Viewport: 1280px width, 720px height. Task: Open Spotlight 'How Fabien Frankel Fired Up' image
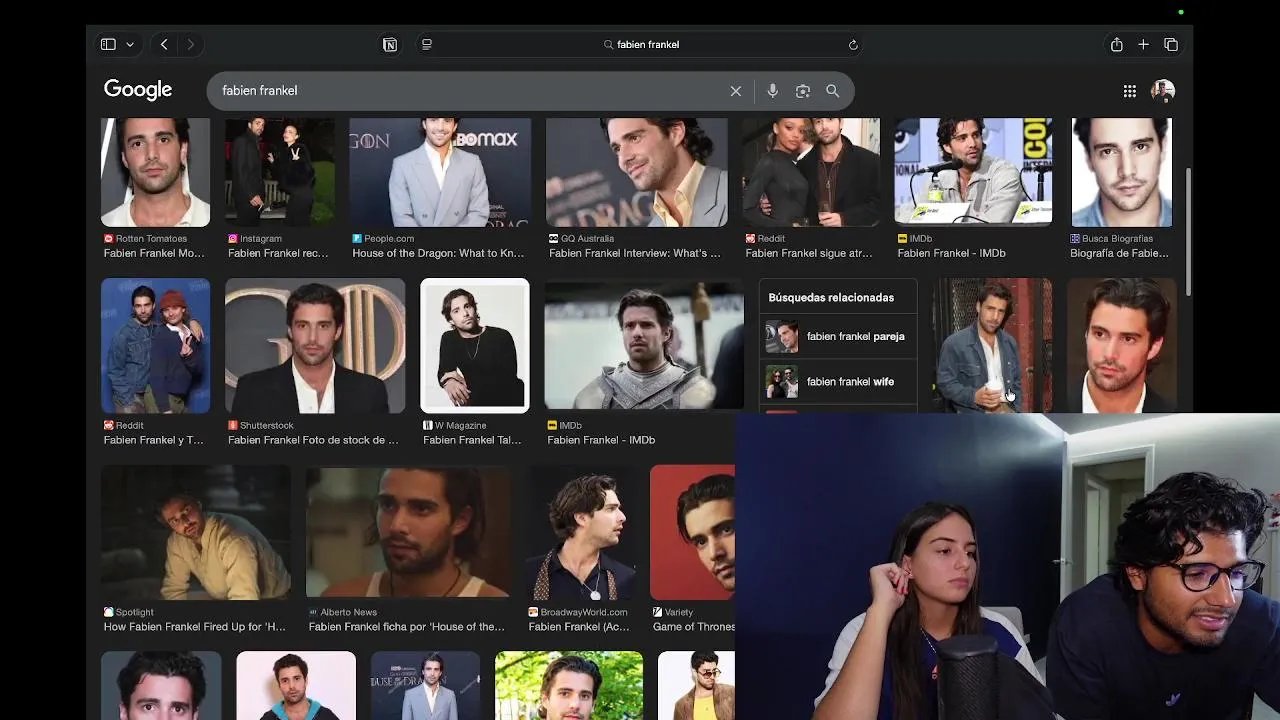(196, 532)
